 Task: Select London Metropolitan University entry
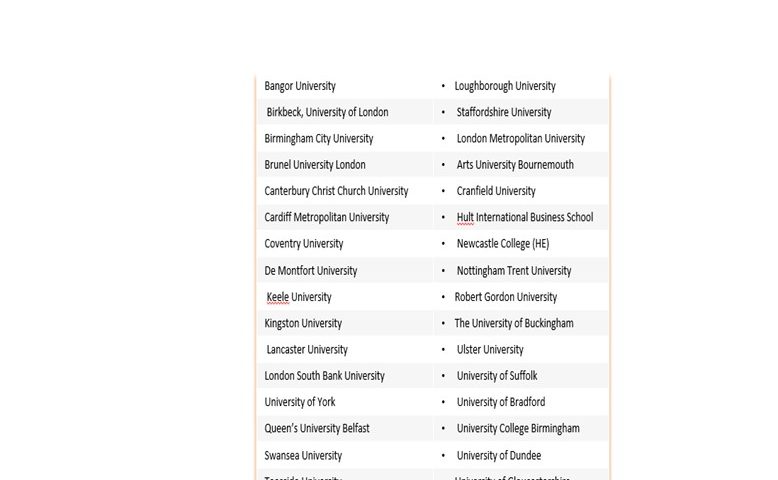520,138
